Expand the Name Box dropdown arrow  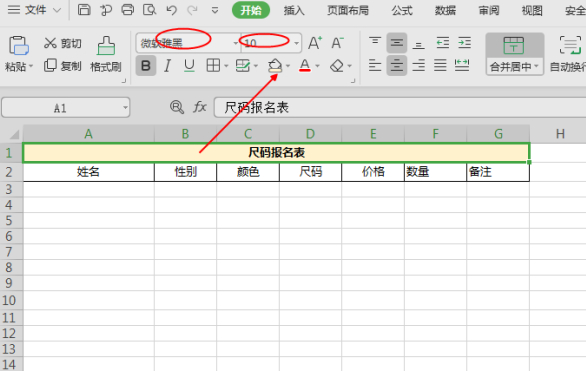point(125,108)
